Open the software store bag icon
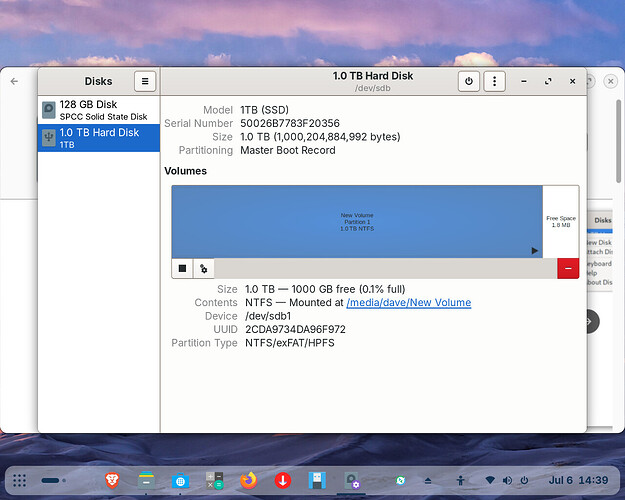 click(180, 480)
